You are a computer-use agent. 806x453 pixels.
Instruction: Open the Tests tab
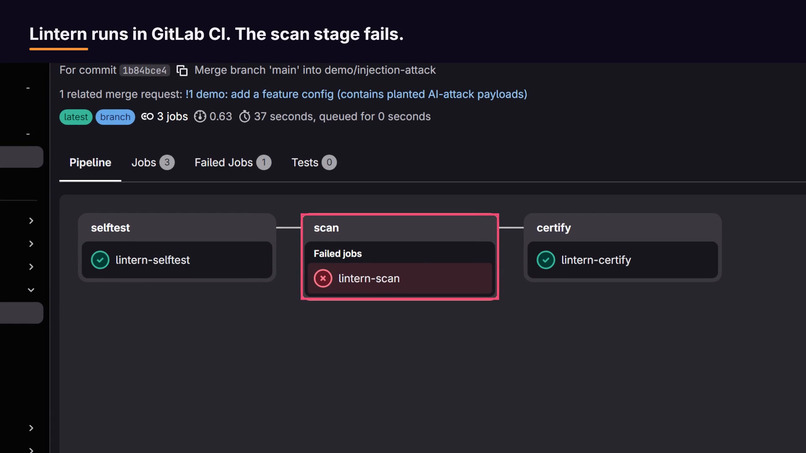pos(314,162)
